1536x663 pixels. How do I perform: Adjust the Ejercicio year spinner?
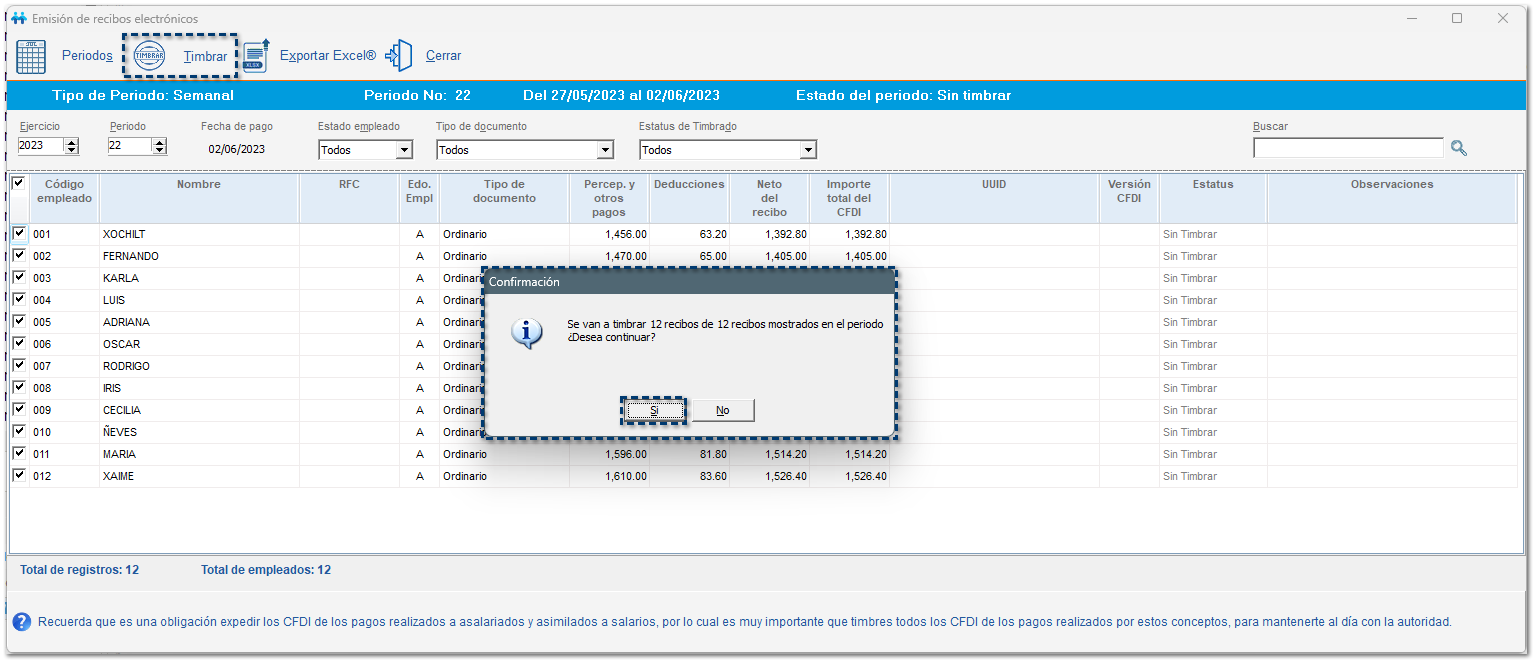pos(71,146)
